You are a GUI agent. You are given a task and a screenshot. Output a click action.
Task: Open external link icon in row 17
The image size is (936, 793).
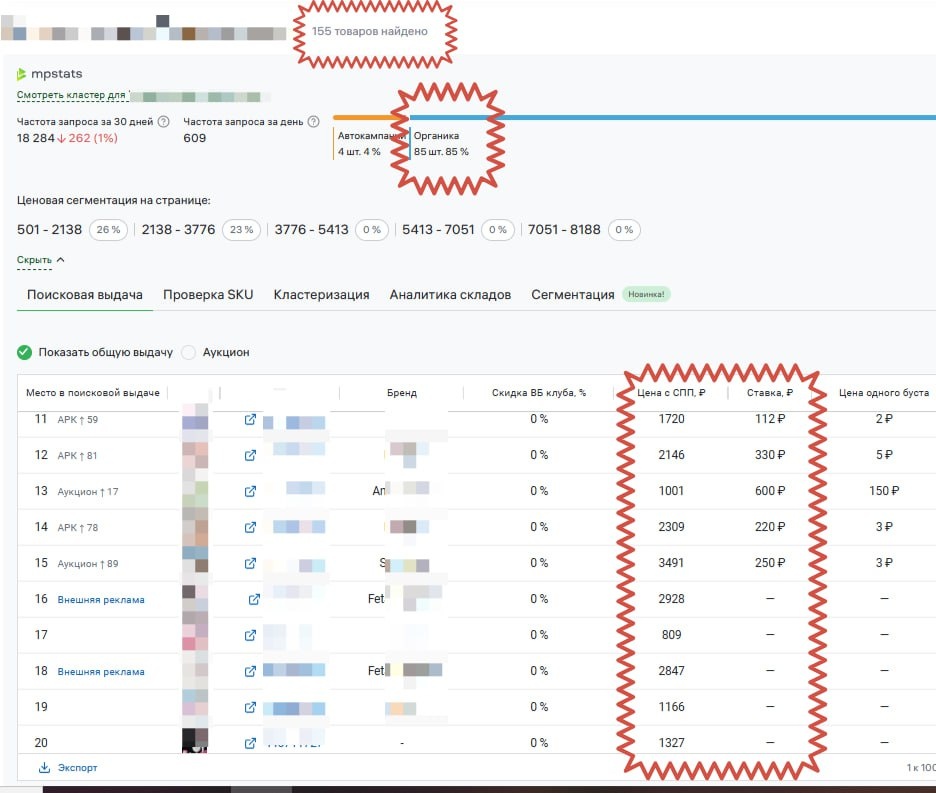[x=250, y=635]
